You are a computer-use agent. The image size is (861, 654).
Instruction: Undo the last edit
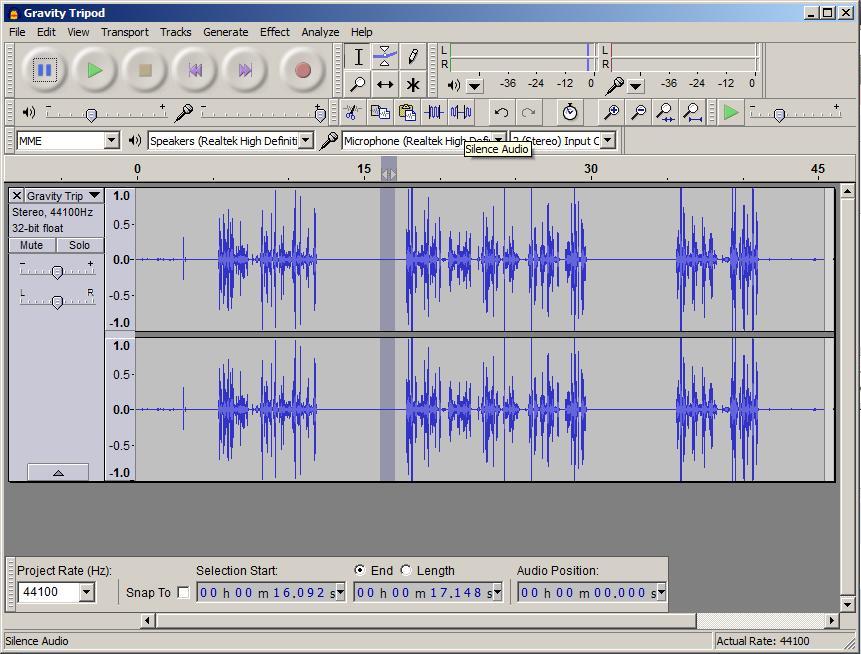click(501, 113)
